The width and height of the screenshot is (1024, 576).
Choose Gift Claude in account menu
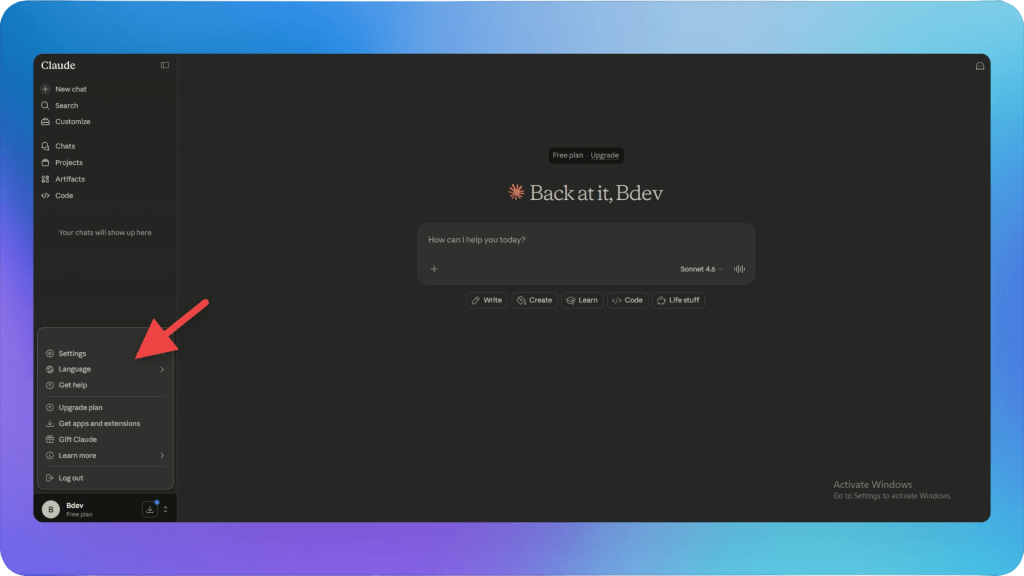[x=104, y=440]
